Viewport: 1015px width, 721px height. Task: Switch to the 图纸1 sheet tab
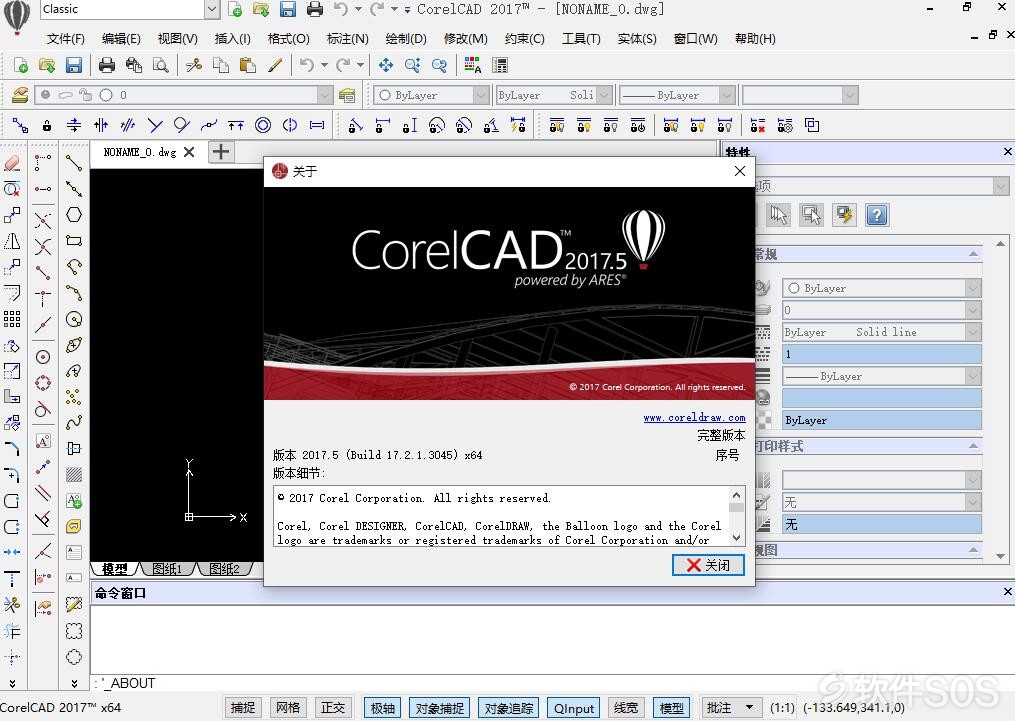(x=167, y=569)
